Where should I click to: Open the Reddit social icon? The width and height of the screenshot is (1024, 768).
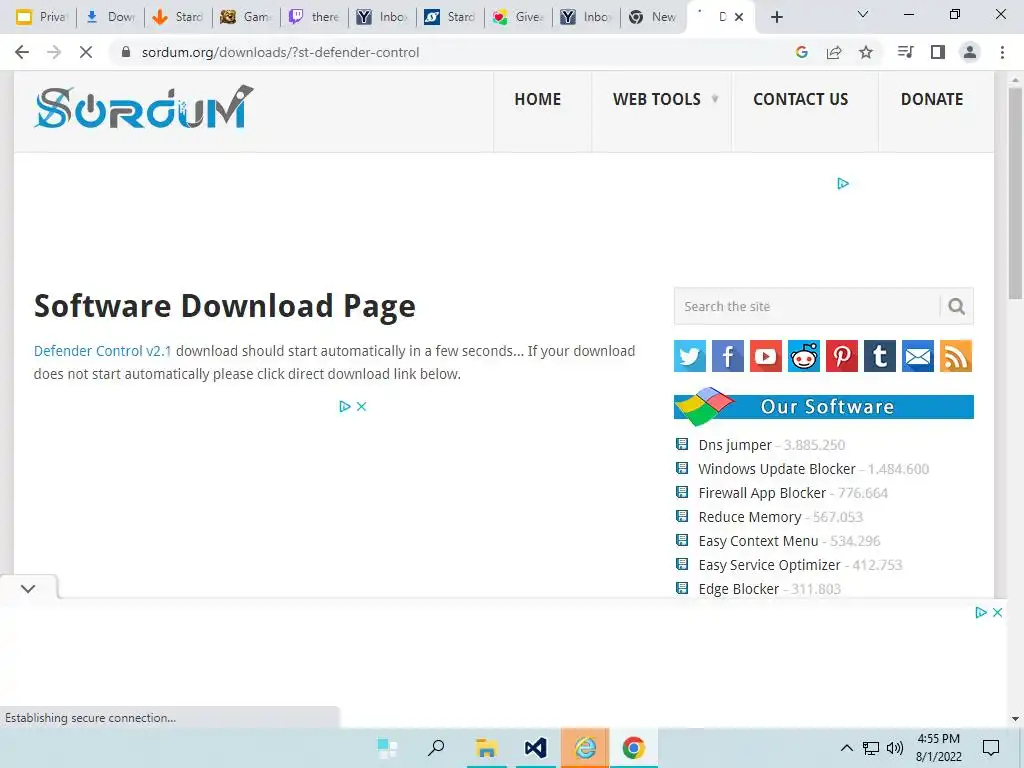point(804,356)
